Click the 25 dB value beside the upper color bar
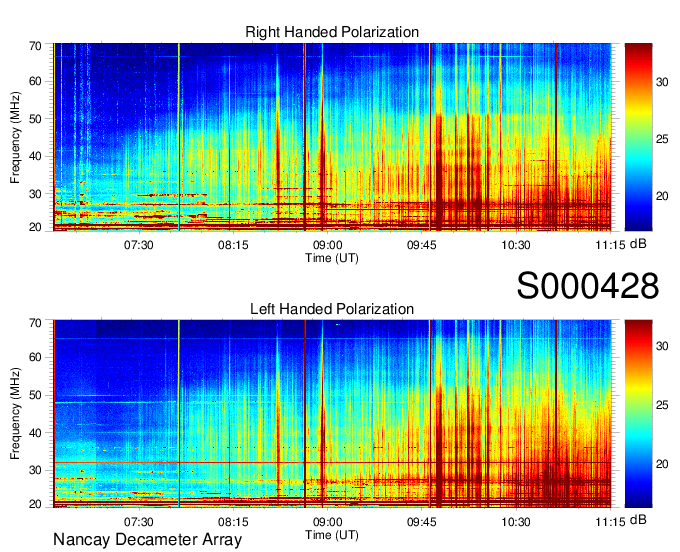The image size is (680, 552). (662, 139)
